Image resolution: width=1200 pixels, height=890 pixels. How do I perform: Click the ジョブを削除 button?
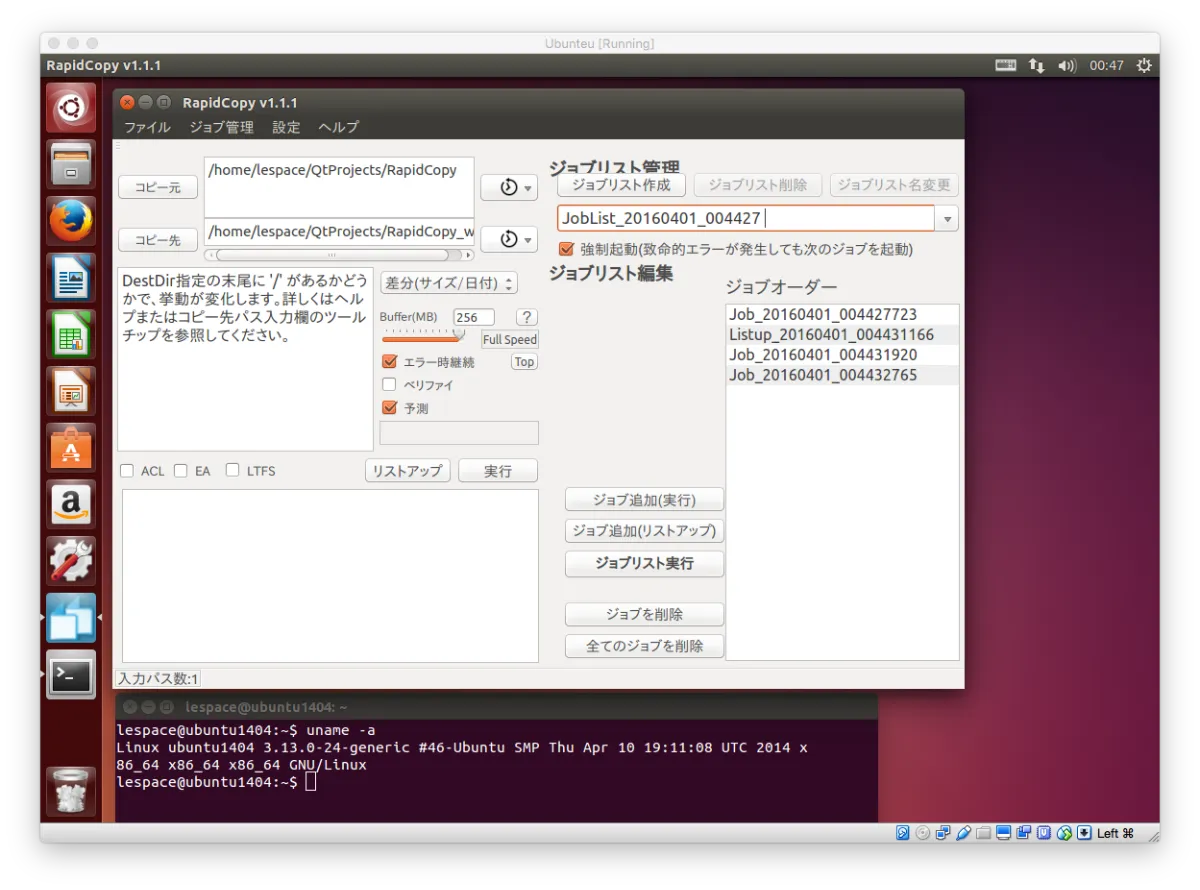(644, 614)
